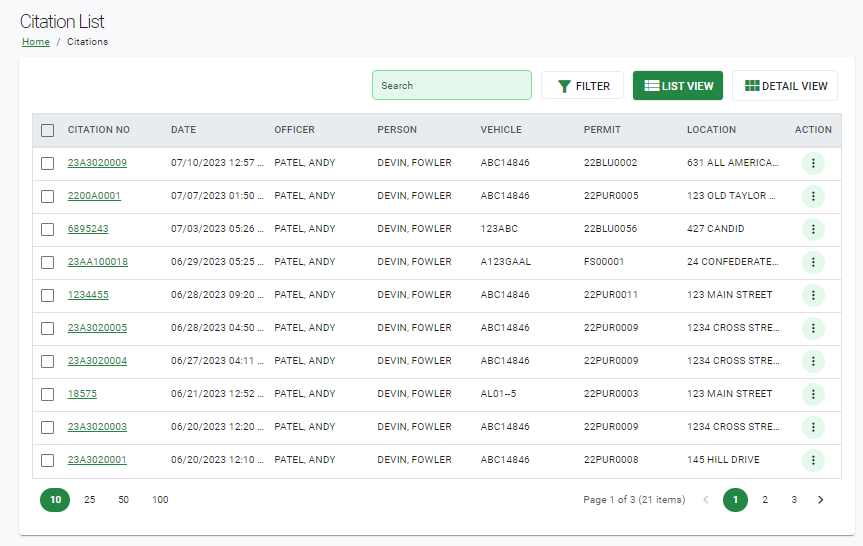Open action menu for citation 23A3020005
Image resolution: width=863 pixels, height=546 pixels.
(x=813, y=329)
